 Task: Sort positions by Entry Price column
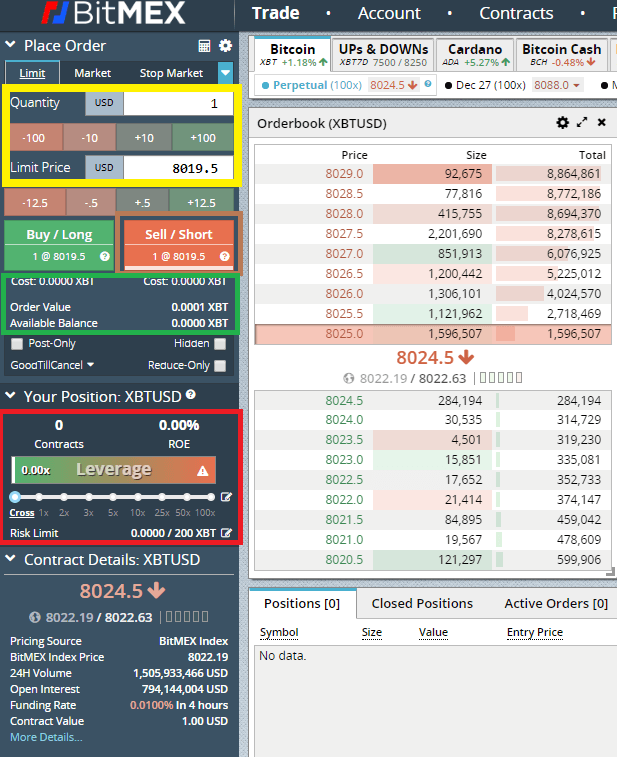coord(534,632)
